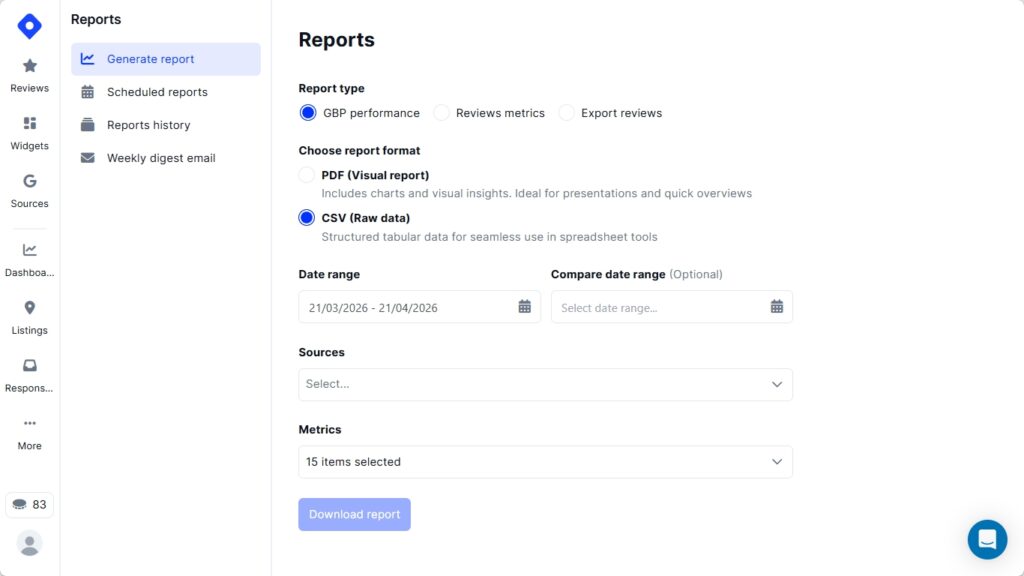Open the Date range calendar icon
This screenshot has width=1024, height=576.
[x=524, y=306]
